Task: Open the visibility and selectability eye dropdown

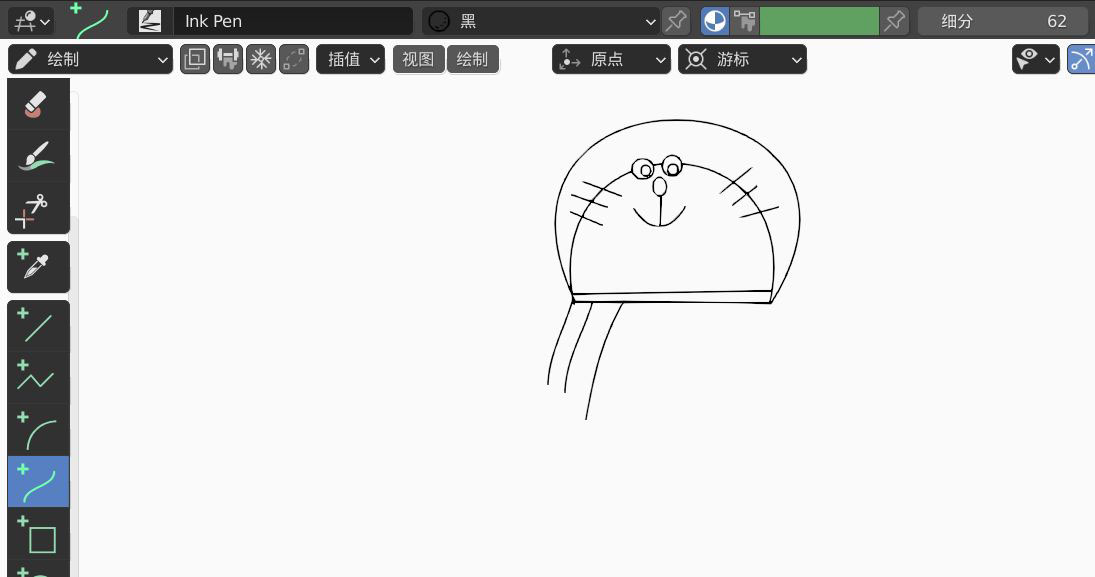Action: point(1035,59)
